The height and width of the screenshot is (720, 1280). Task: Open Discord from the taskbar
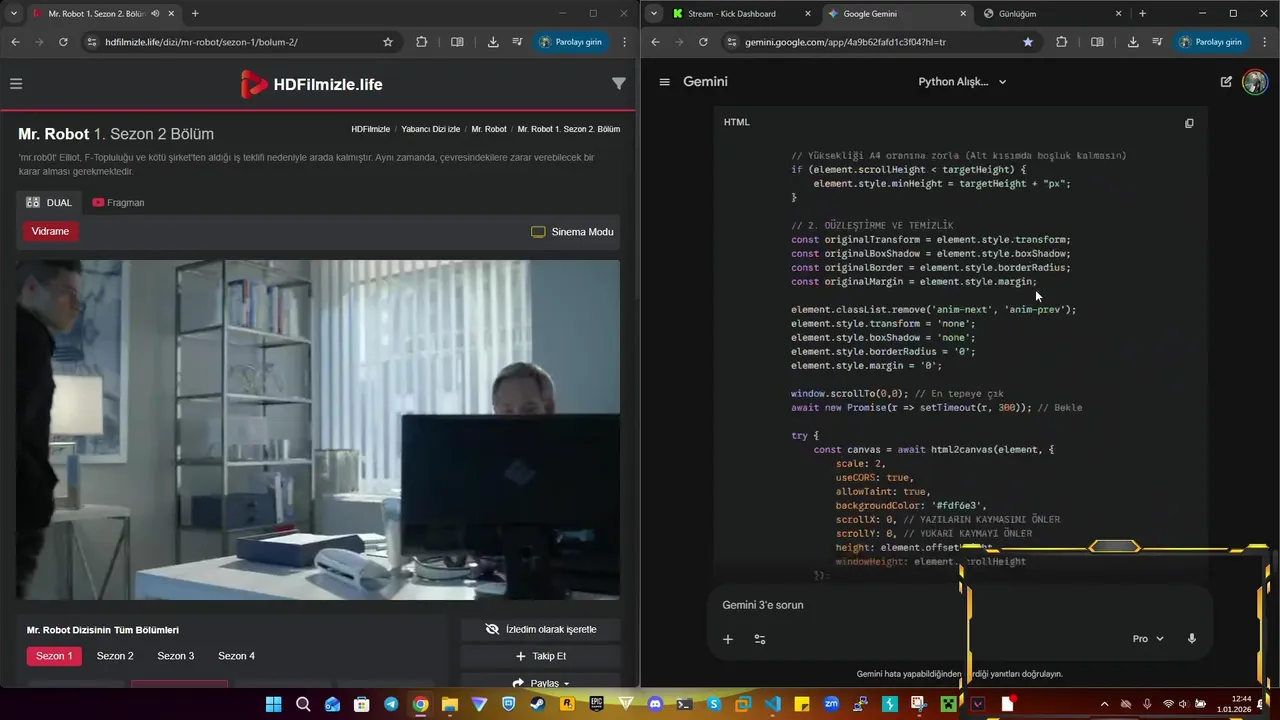(x=655, y=704)
